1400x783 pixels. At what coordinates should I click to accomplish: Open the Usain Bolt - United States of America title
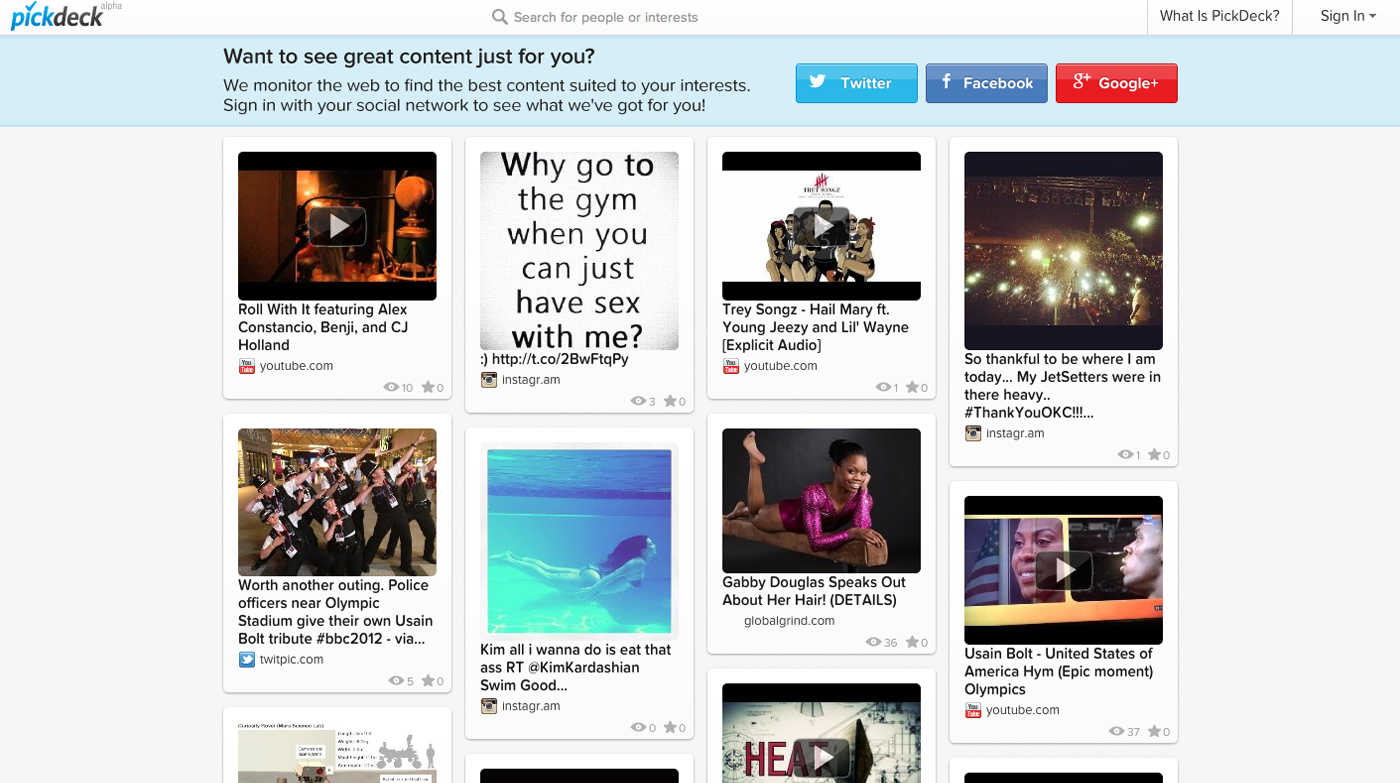click(x=1059, y=671)
